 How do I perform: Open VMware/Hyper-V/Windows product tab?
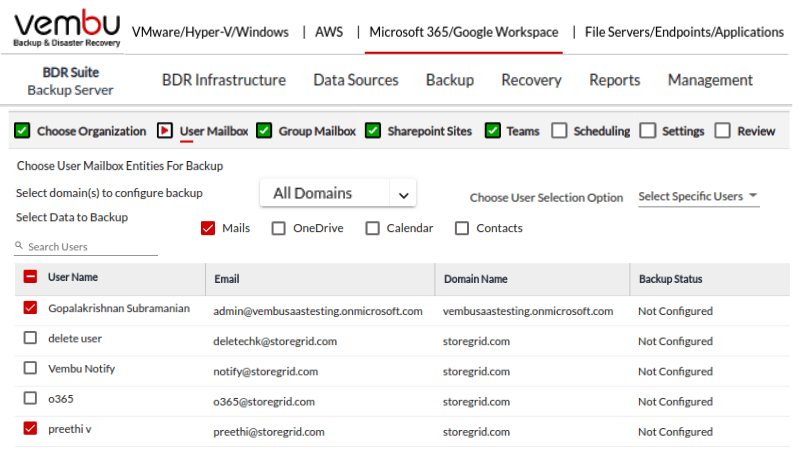click(210, 32)
